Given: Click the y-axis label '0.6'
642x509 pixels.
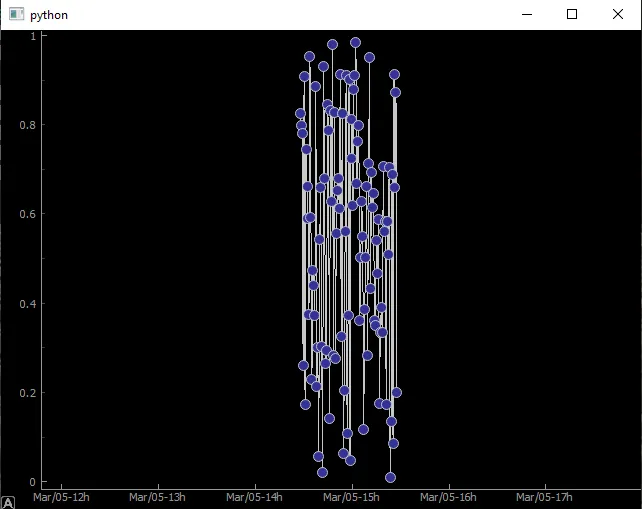Looking at the screenshot, I should pos(28,214).
